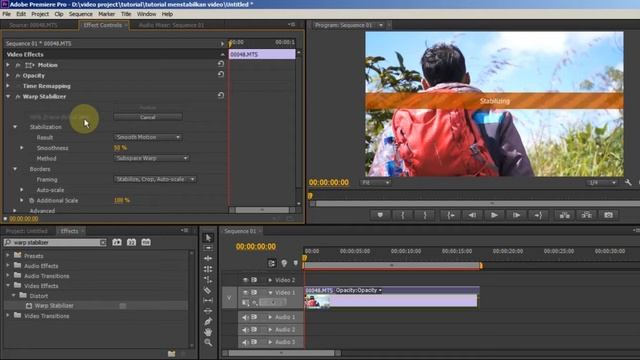Reset the Warp Stabilizer effect
640x360 pixels.
pyautogui.click(x=221, y=96)
